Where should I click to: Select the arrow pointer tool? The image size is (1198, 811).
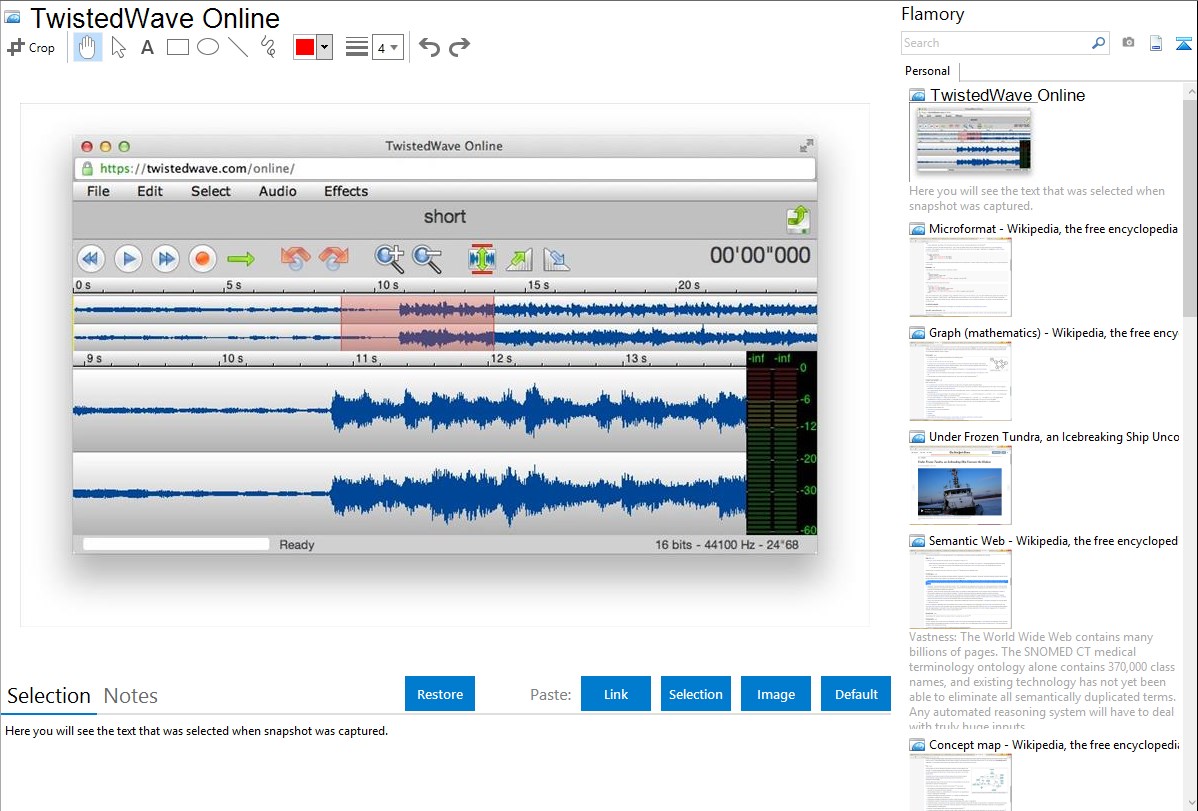click(x=118, y=47)
